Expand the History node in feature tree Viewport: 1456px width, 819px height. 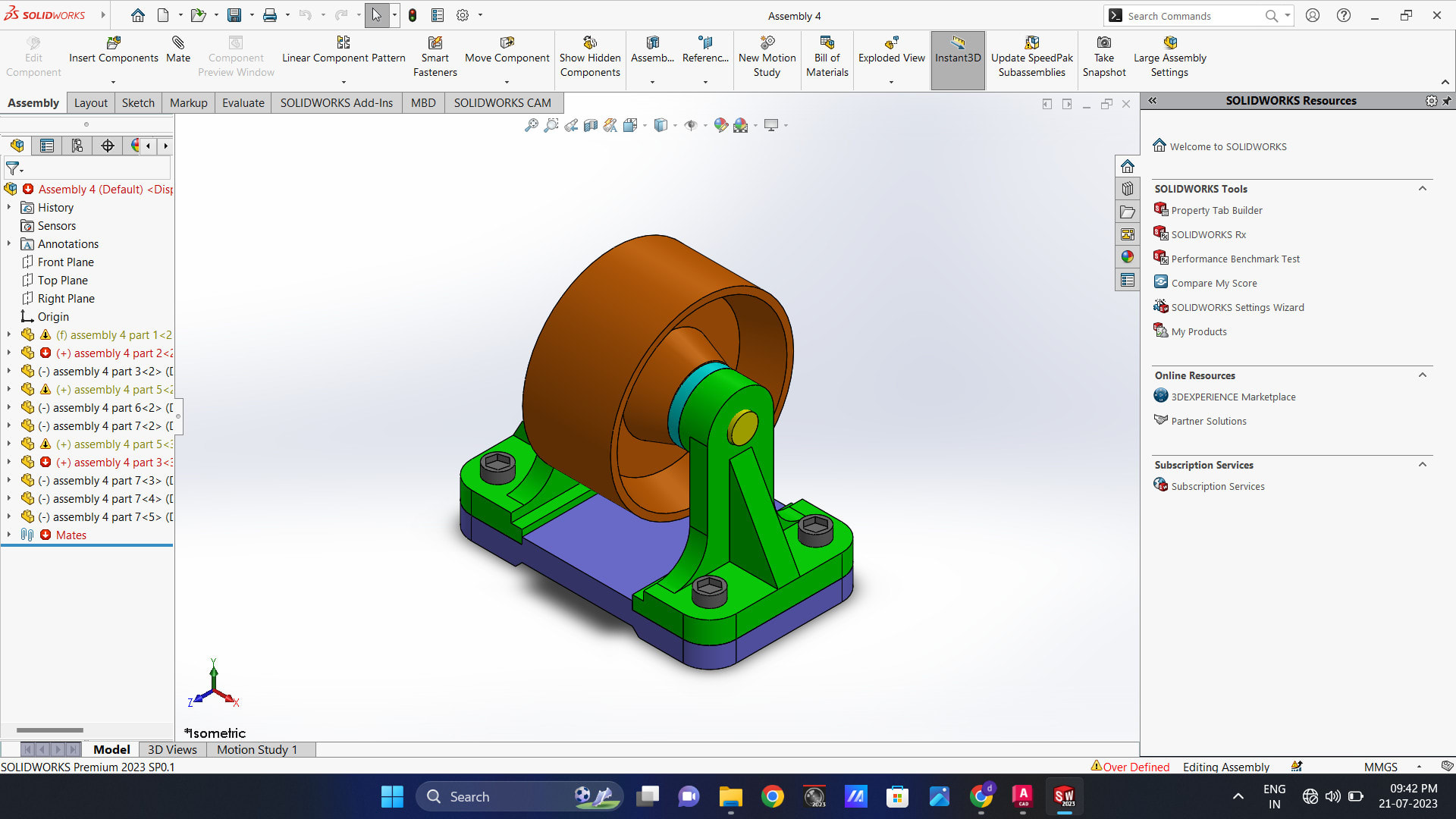(8, 207)
